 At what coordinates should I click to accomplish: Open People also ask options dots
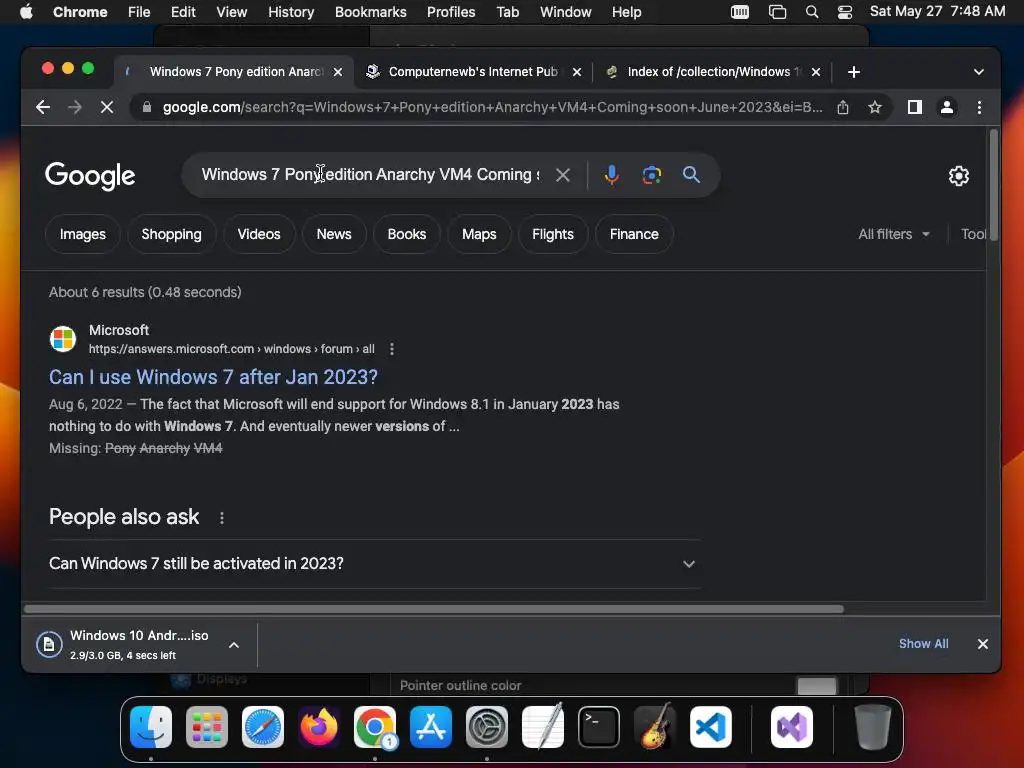[x=222, y=518]
